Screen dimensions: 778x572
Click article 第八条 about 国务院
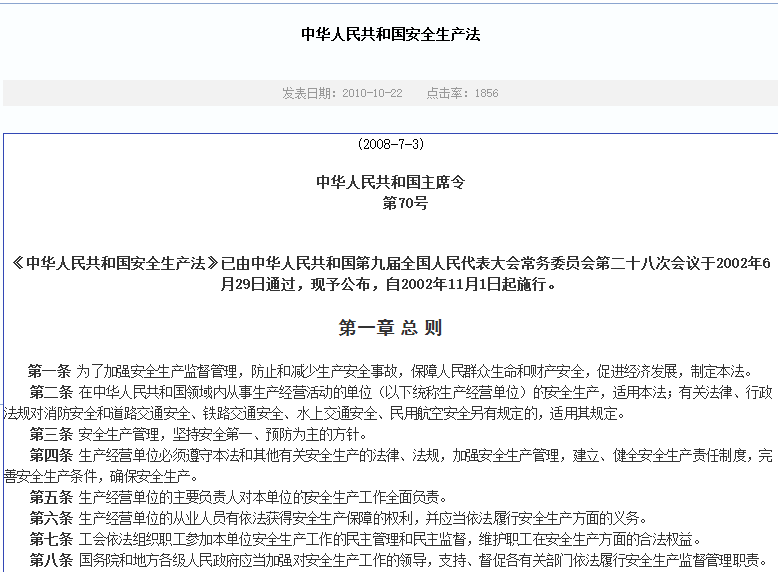(x=399, y=561)
